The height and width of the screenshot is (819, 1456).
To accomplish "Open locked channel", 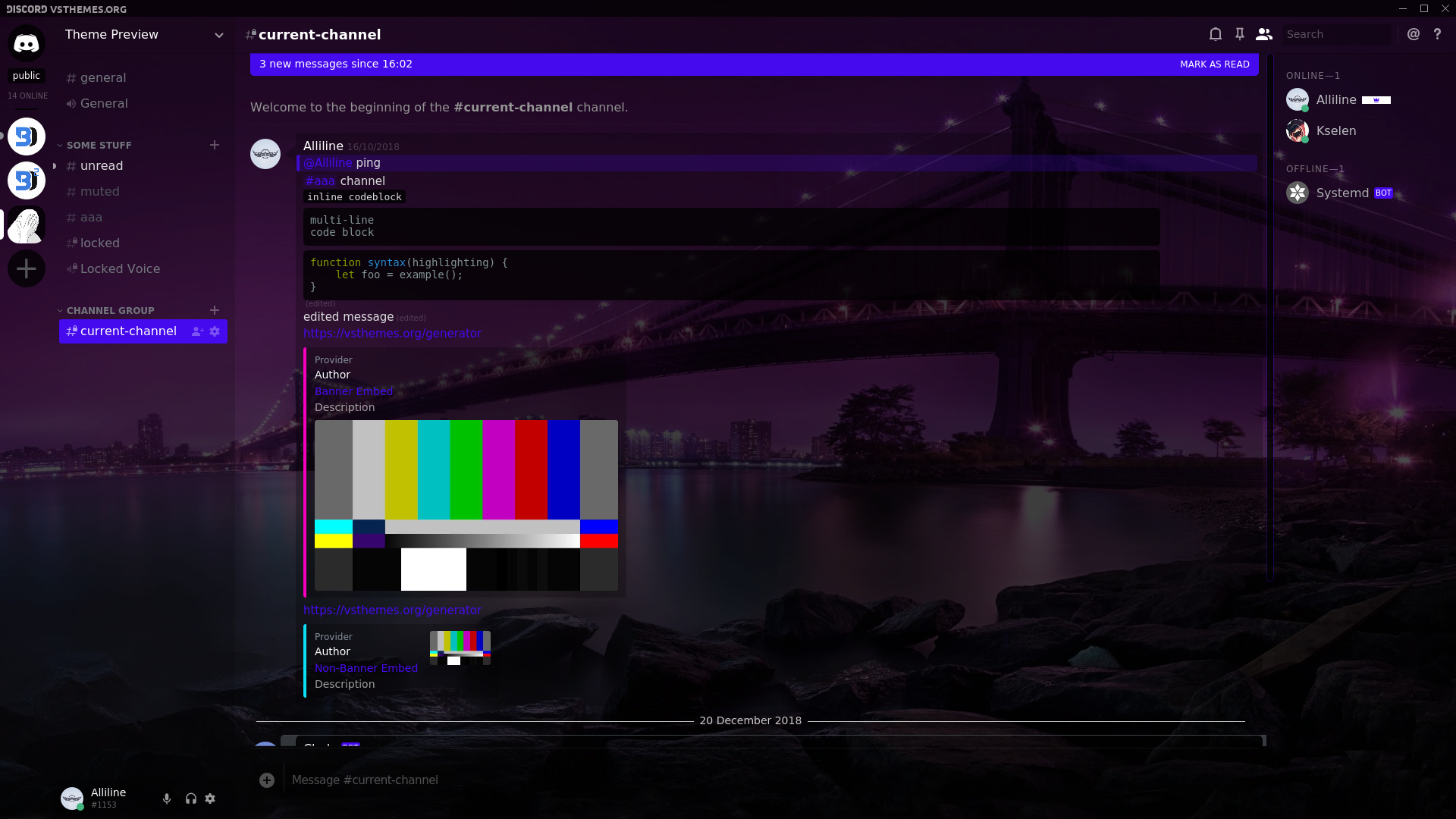I will [x=143, y=243].
